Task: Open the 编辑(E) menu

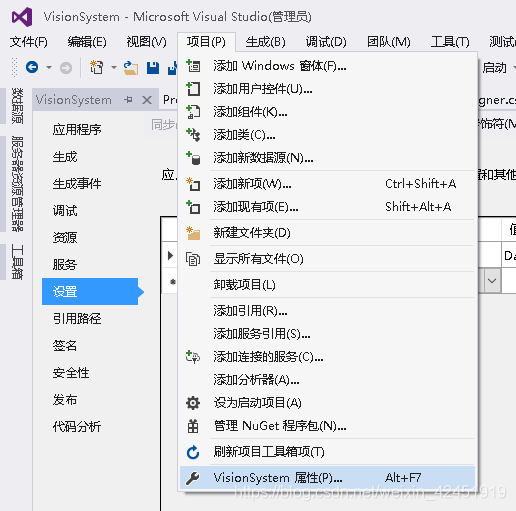Action: click(x=87, y=42)
